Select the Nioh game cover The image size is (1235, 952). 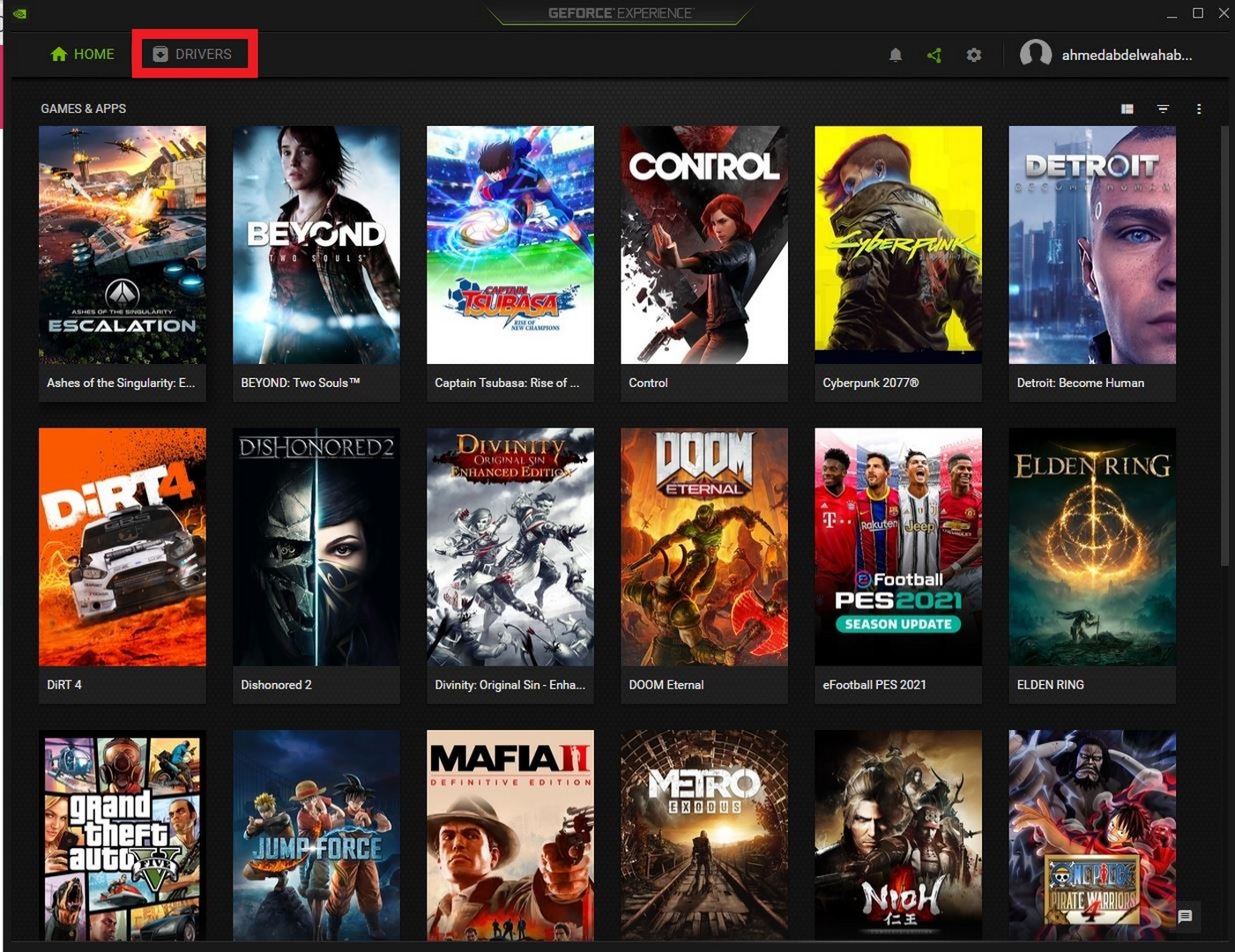coord(898,836)
